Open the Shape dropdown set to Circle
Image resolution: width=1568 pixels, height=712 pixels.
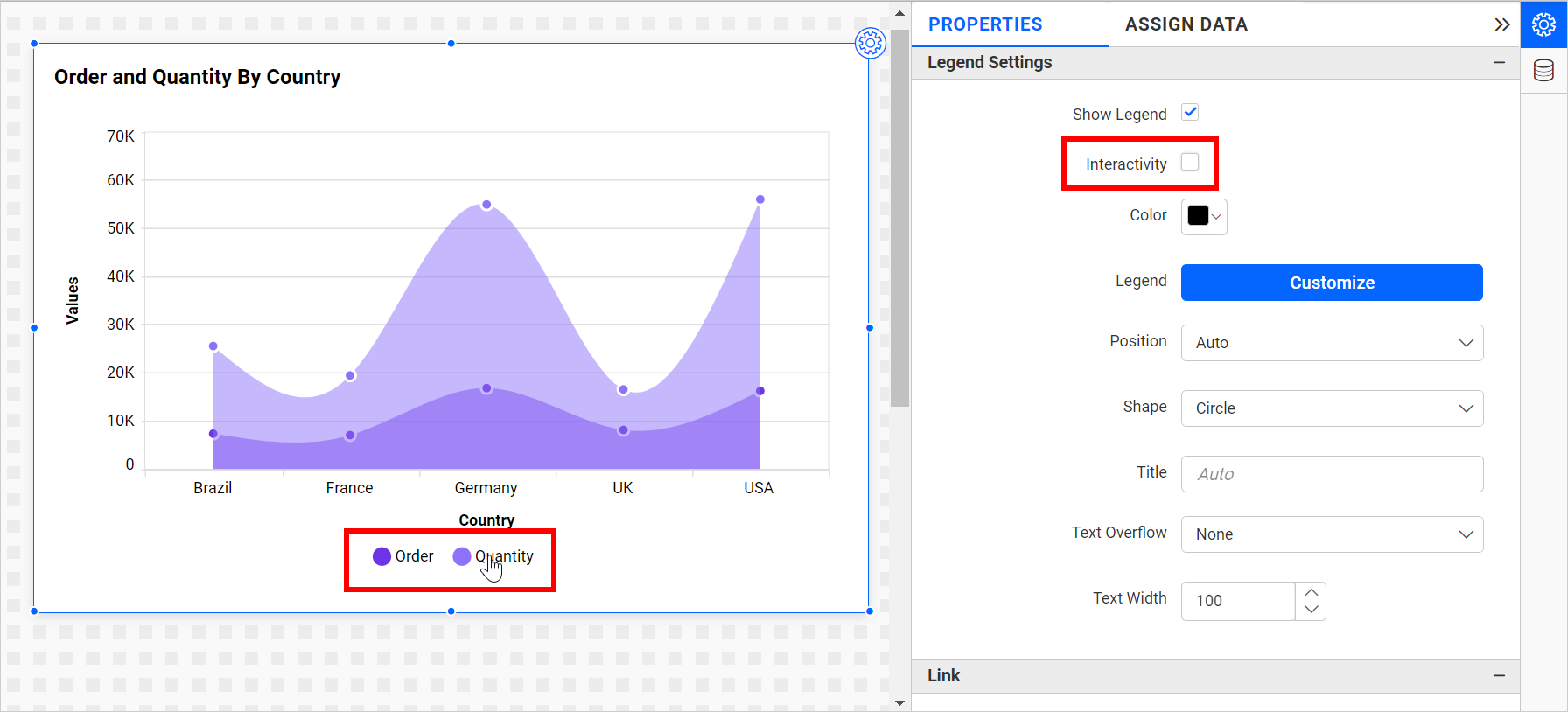pyautogui.click(x=1332, y=408)
